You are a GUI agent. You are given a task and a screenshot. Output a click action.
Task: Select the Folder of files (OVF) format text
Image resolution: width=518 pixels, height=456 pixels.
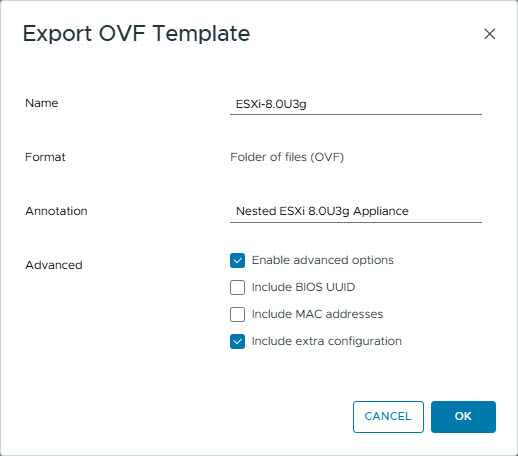(287, 157)
